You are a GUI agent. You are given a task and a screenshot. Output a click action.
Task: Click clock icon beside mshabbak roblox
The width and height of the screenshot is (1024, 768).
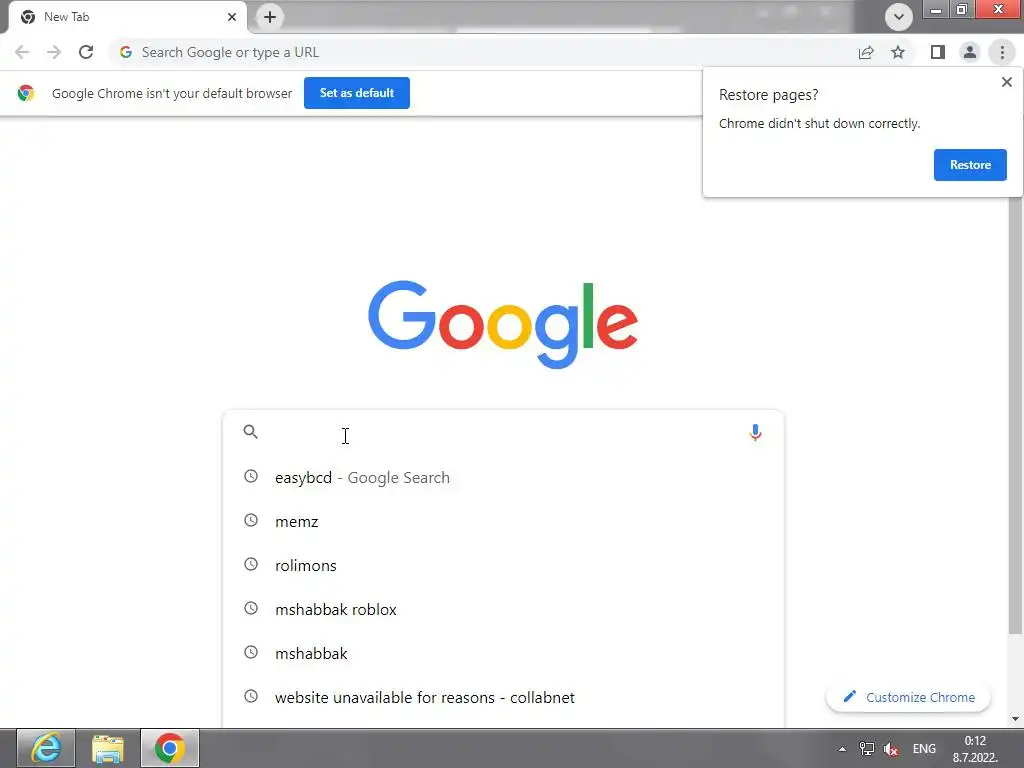tap(251, 608)
